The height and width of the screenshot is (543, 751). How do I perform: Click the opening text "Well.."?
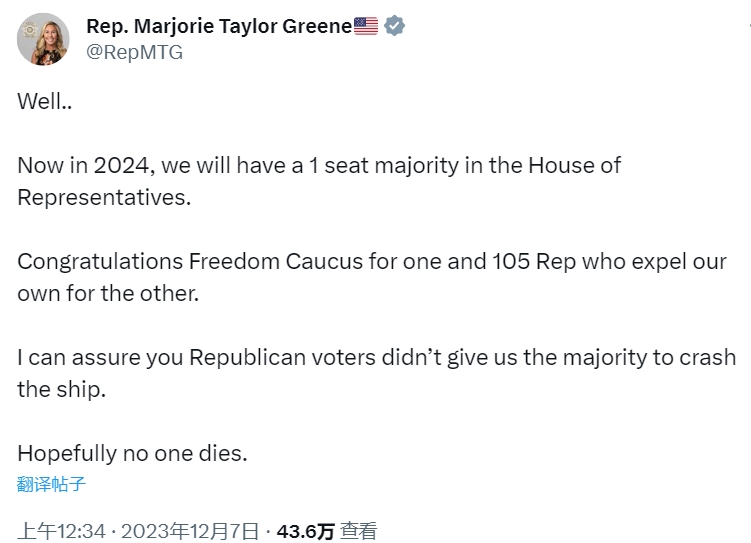click(44, 101)
